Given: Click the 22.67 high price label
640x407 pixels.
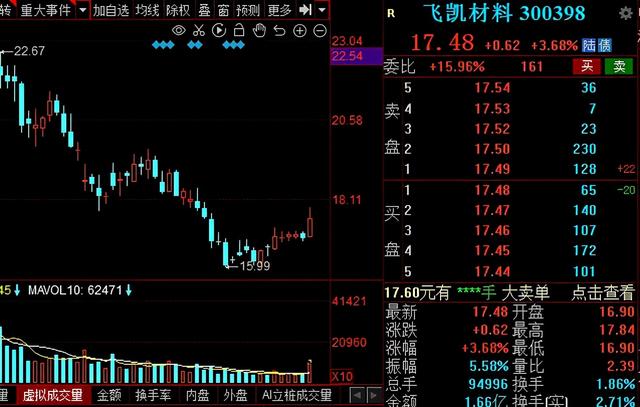Looking at the screenshot, I should 29,51.
